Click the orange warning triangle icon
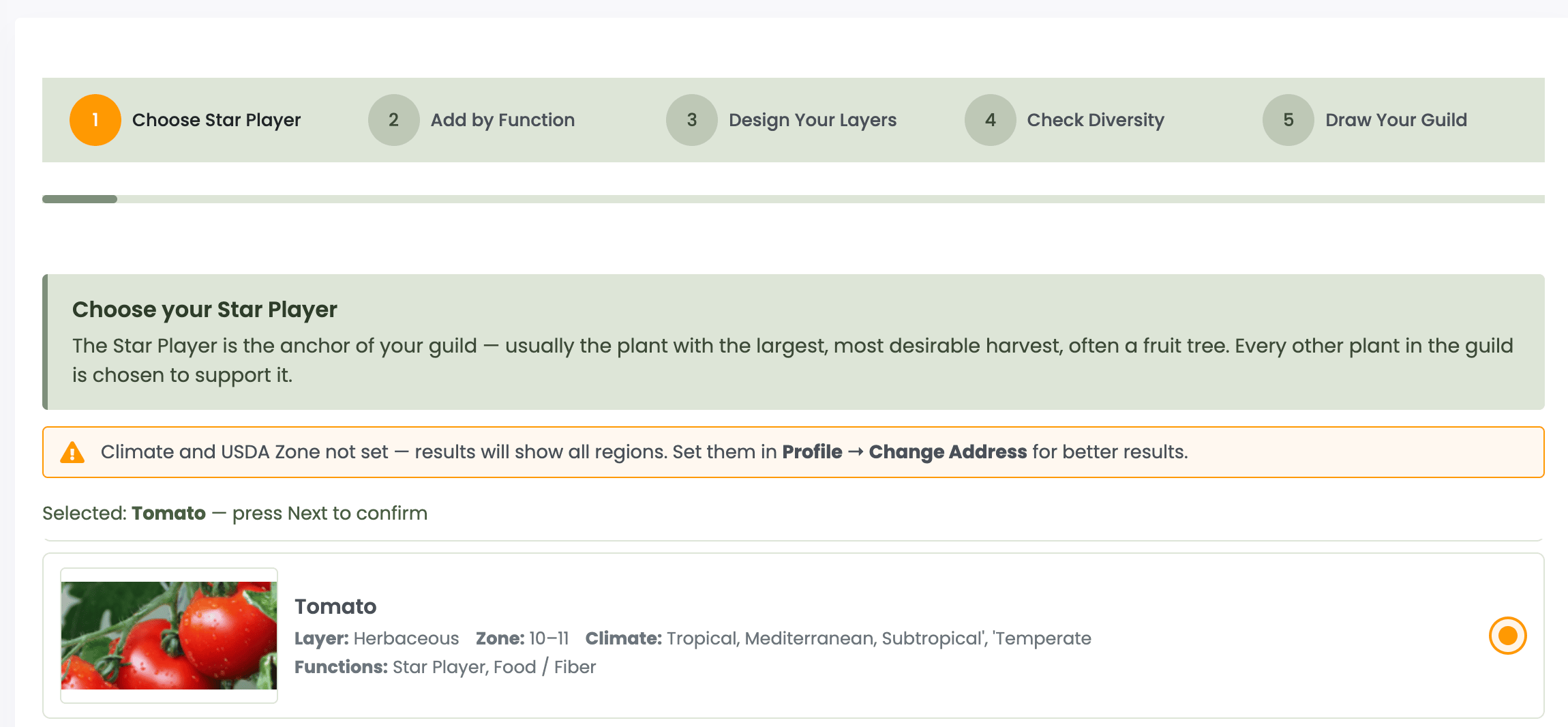This screenshot has height=727, width=1568. coord(72,452)
